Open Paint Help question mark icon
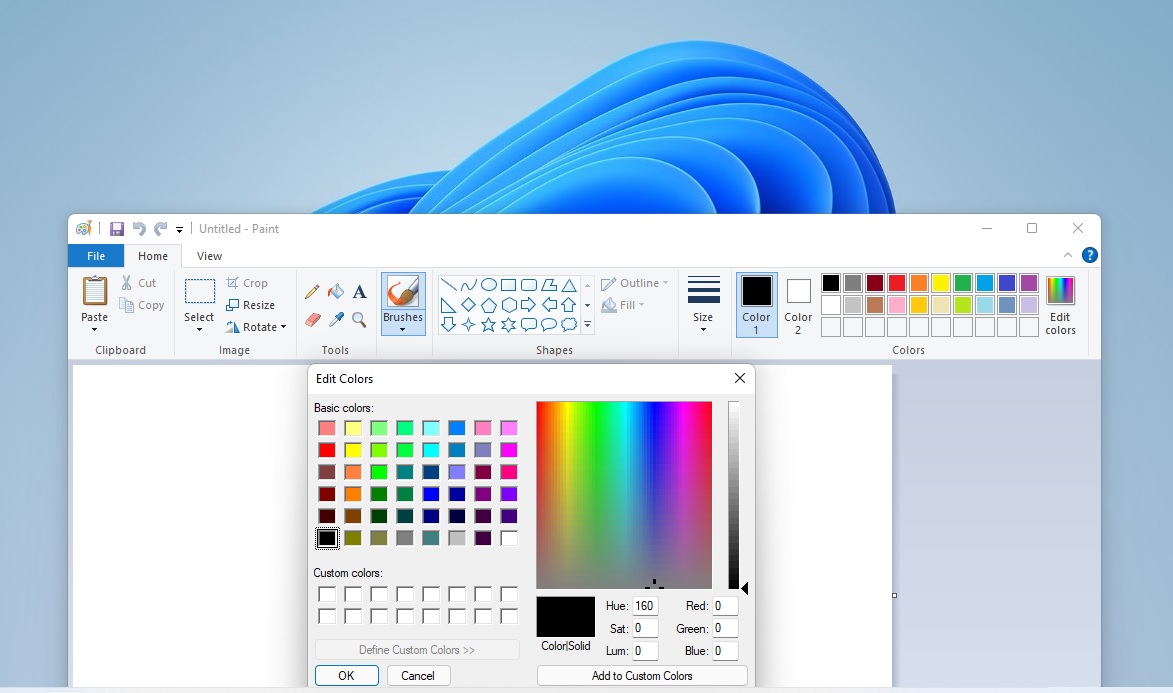1173x693 pixels. 1090,256
